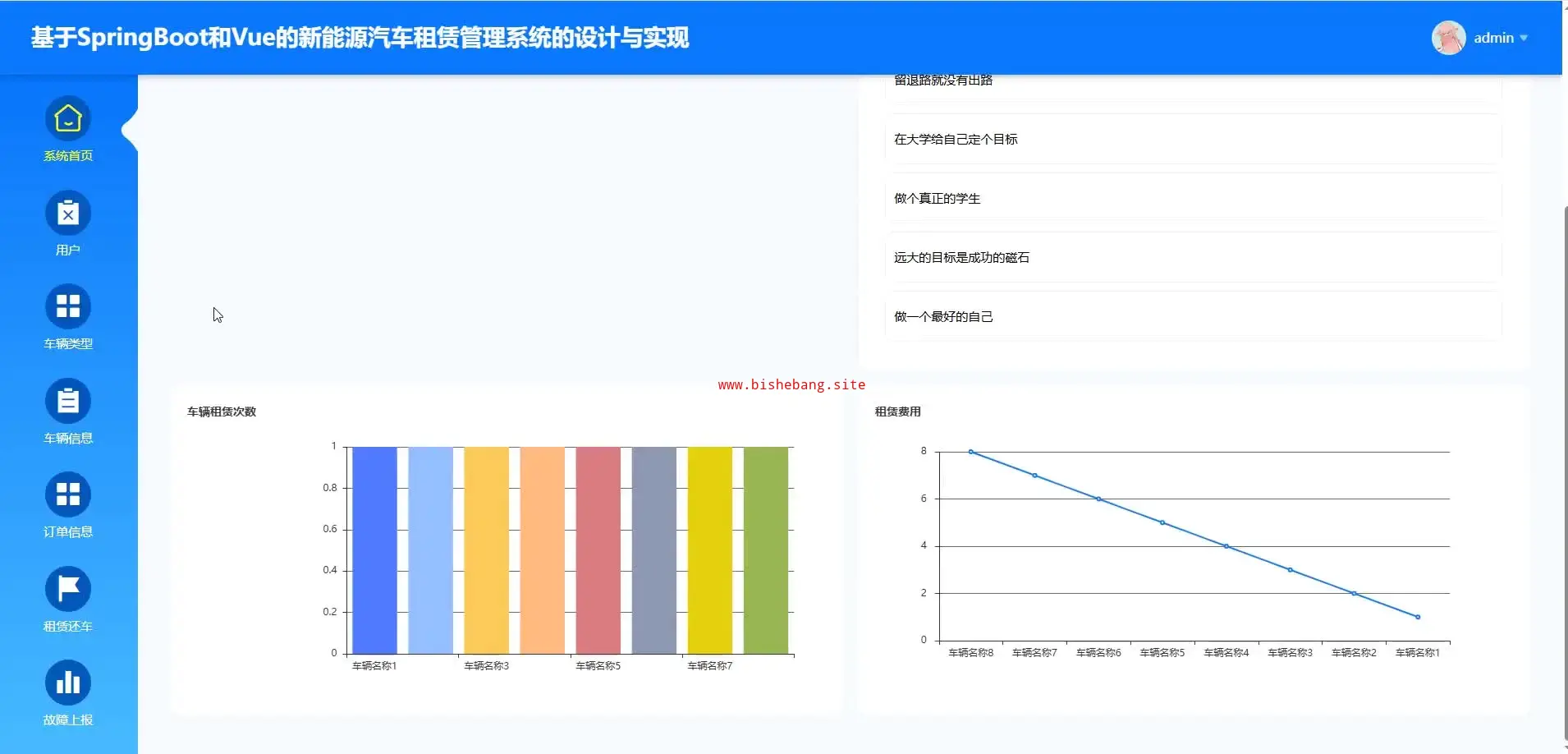Viewport: 1568px width, 754px height.
Task: Click the line chart point for 车辆名称5
Action: coord(1162,522)
